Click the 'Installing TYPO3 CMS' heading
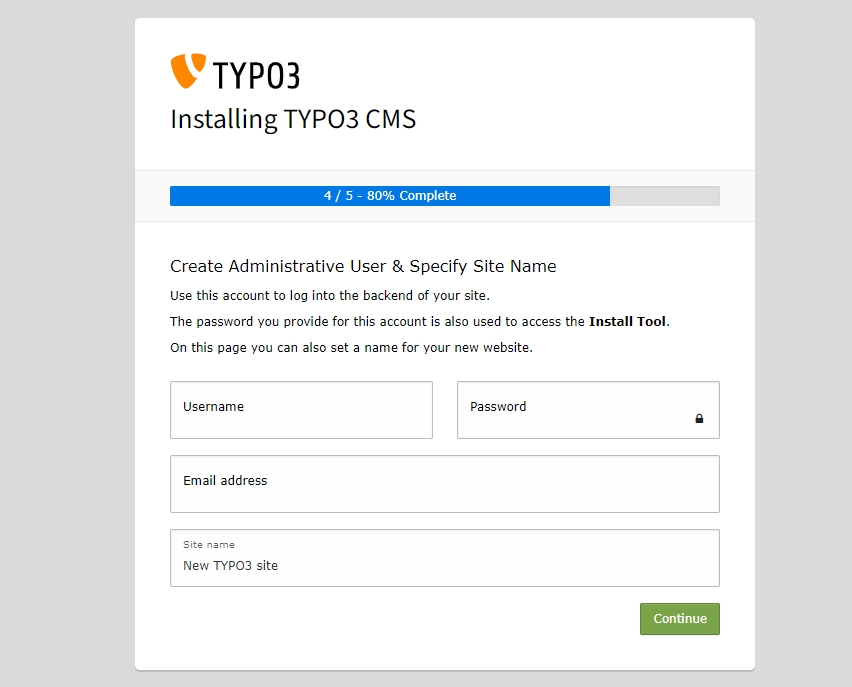Image resolution: width=852 pixels, height=687 pixels. [x=293, y=119]
